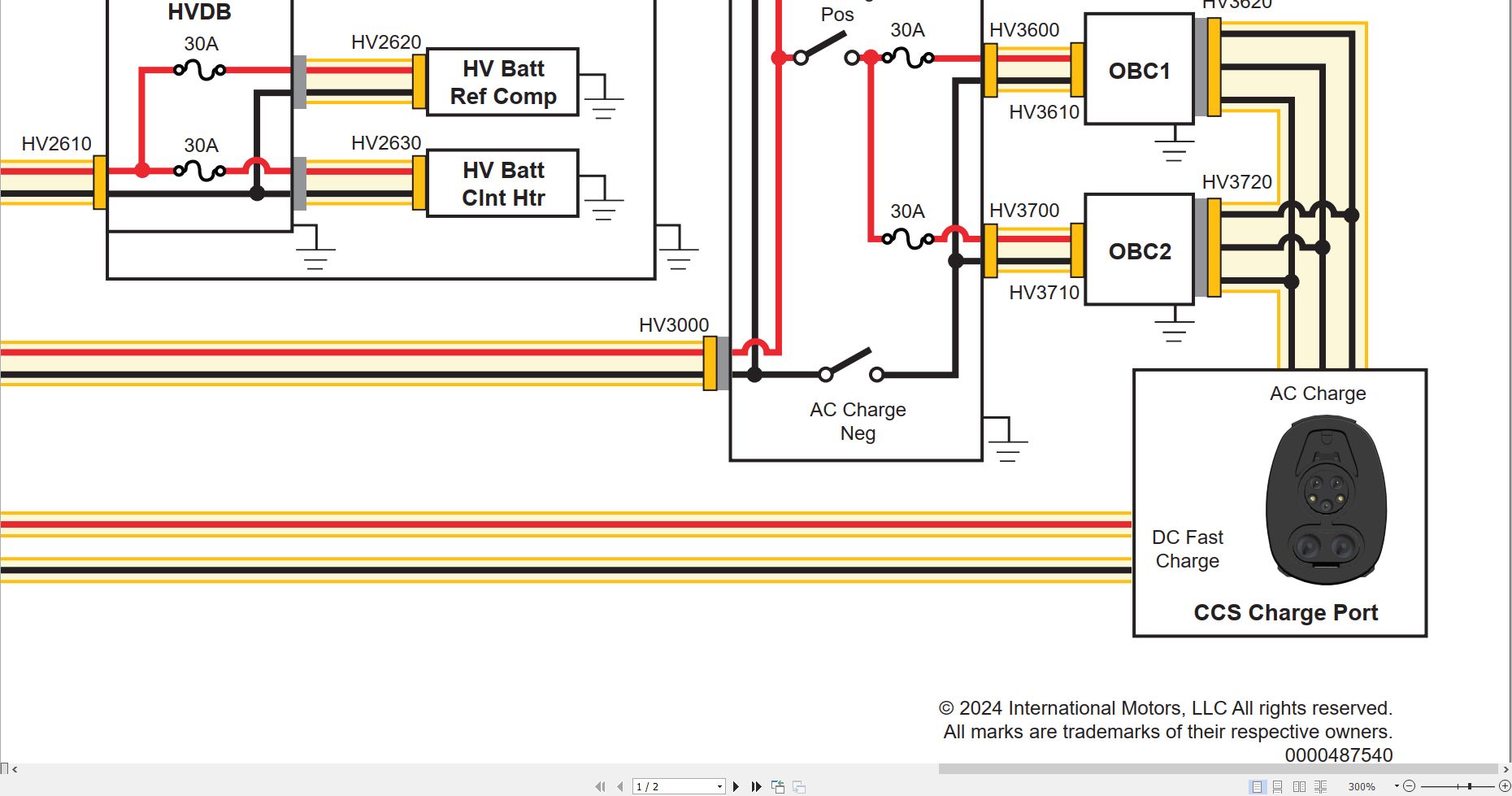
Task: Click the HVDB heading text
Action: coord(199,12)
